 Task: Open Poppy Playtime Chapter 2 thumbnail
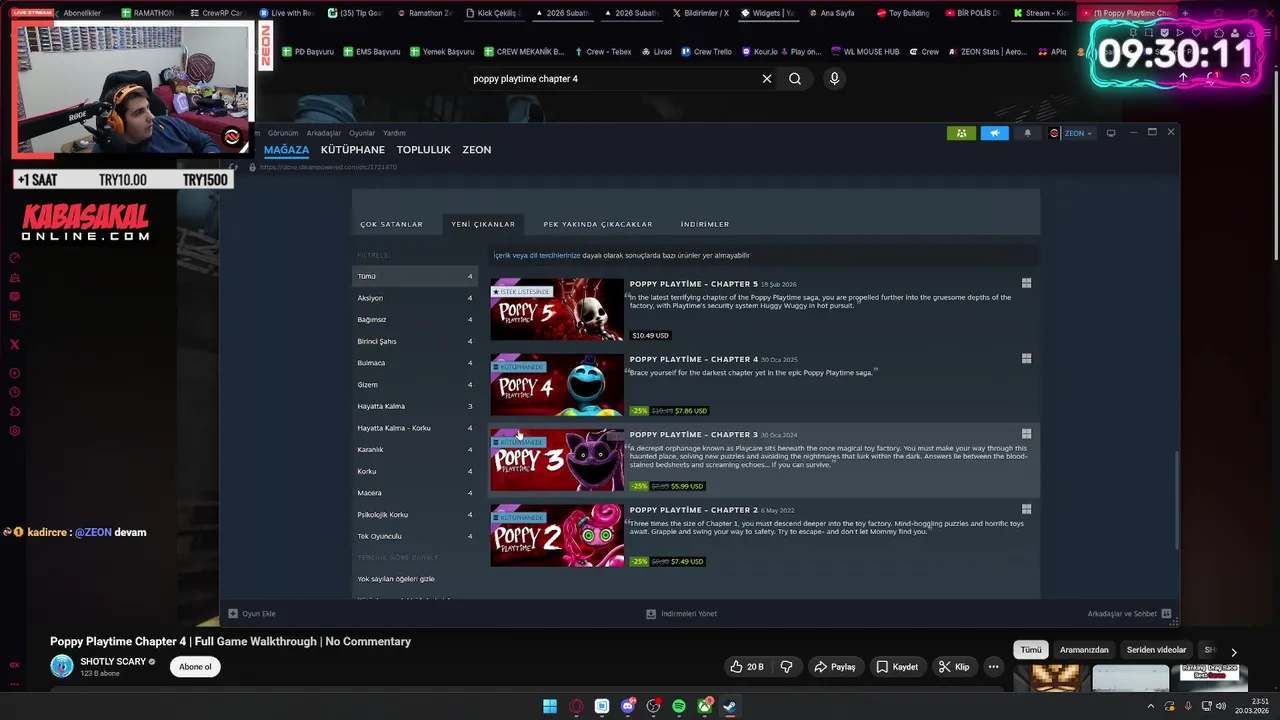pyautogui.click(x=557, y=536)
